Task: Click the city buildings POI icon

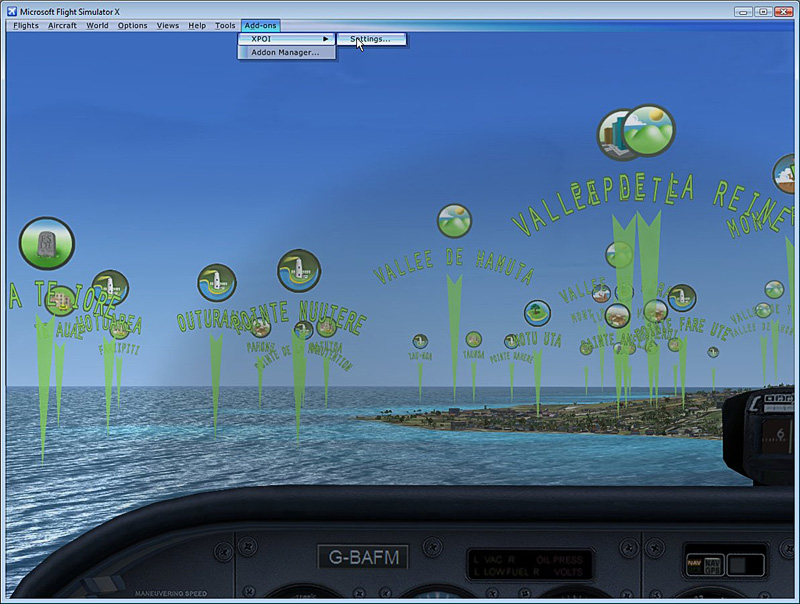Action: 619,135
